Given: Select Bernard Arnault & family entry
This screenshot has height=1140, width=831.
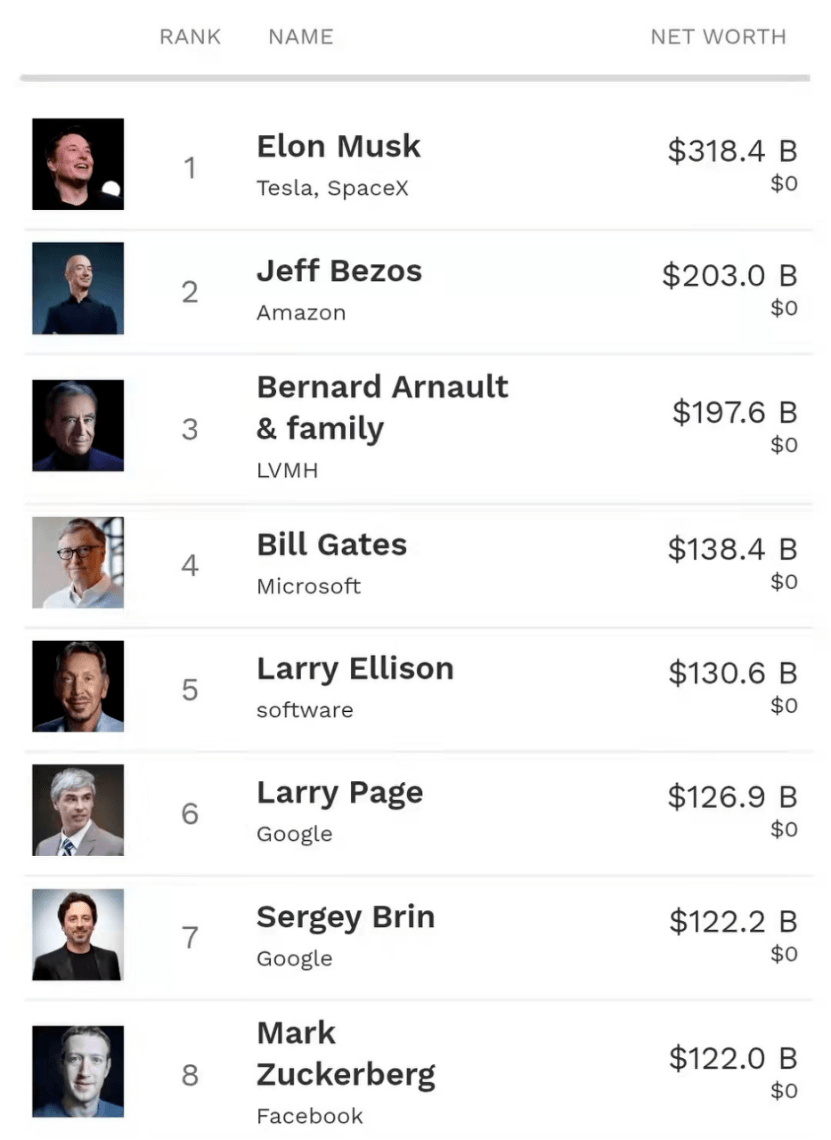Looking at the screenshot, I should pos(382,408).
